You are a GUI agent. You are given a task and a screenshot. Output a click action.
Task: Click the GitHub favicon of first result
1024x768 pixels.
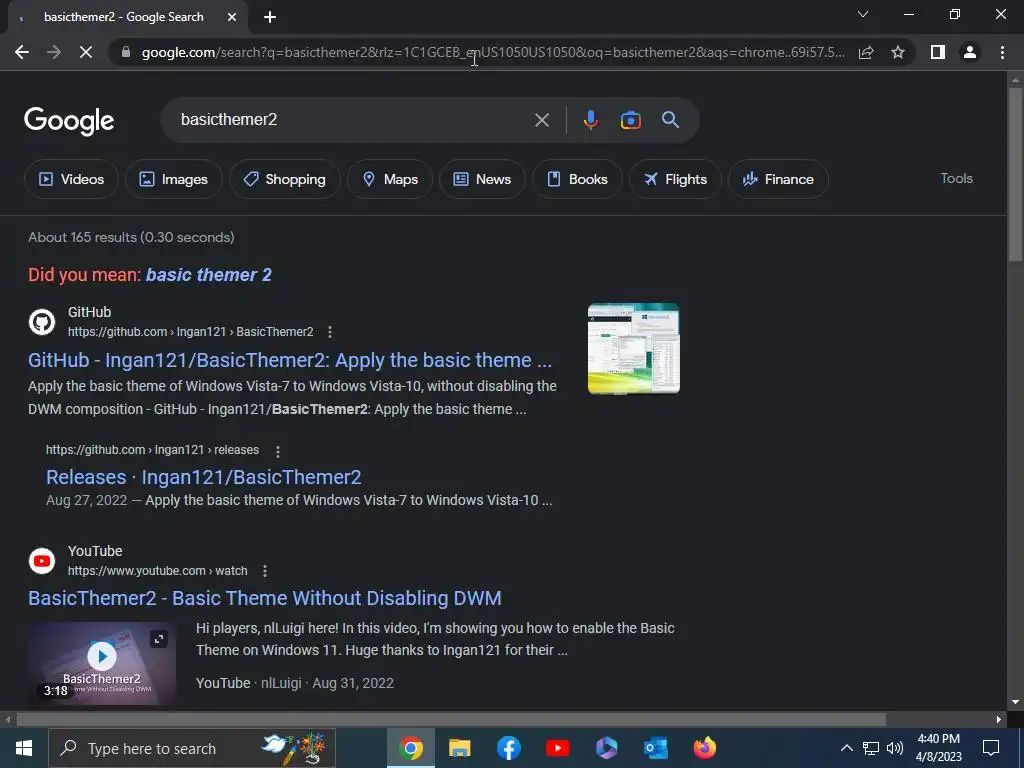(x=42, y=322)
